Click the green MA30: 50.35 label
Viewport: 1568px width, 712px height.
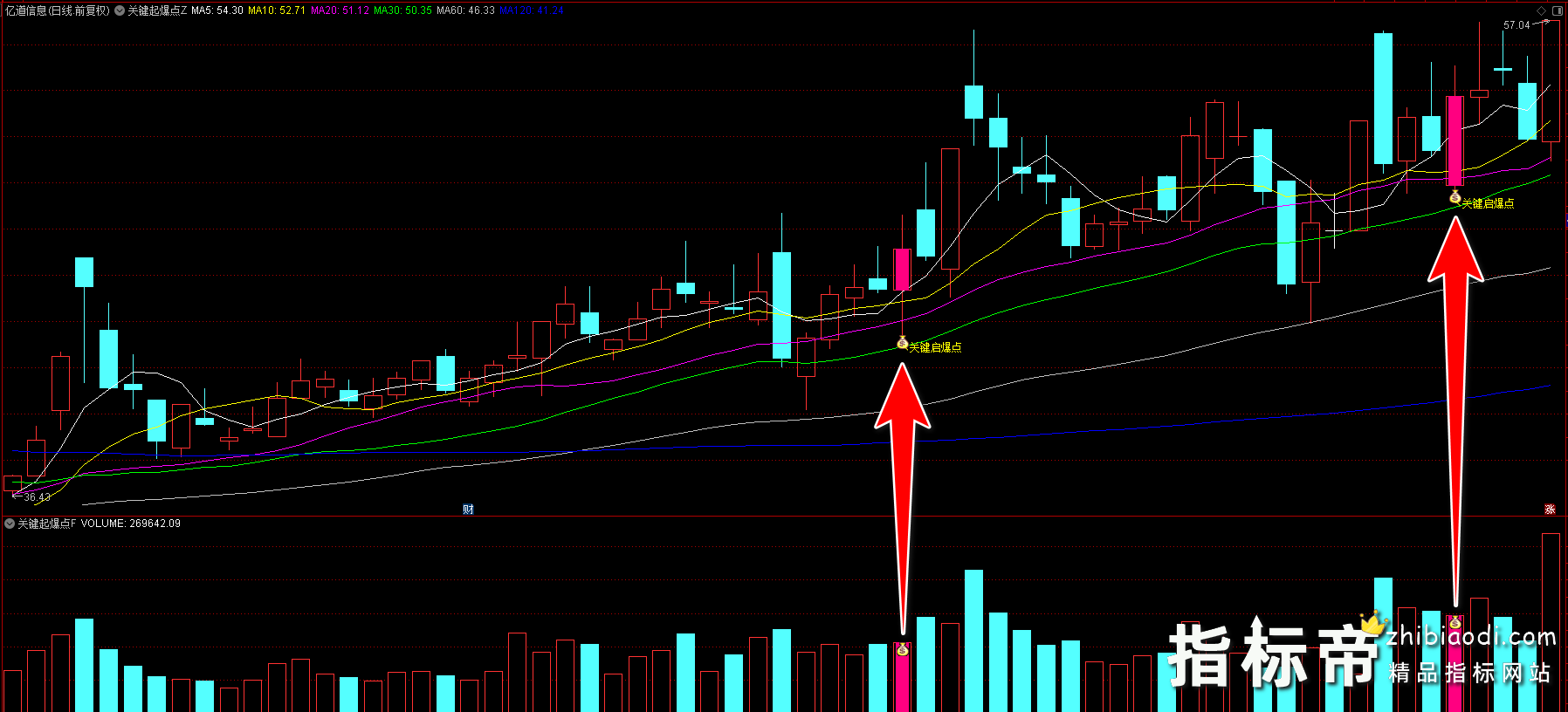[402, 10]
